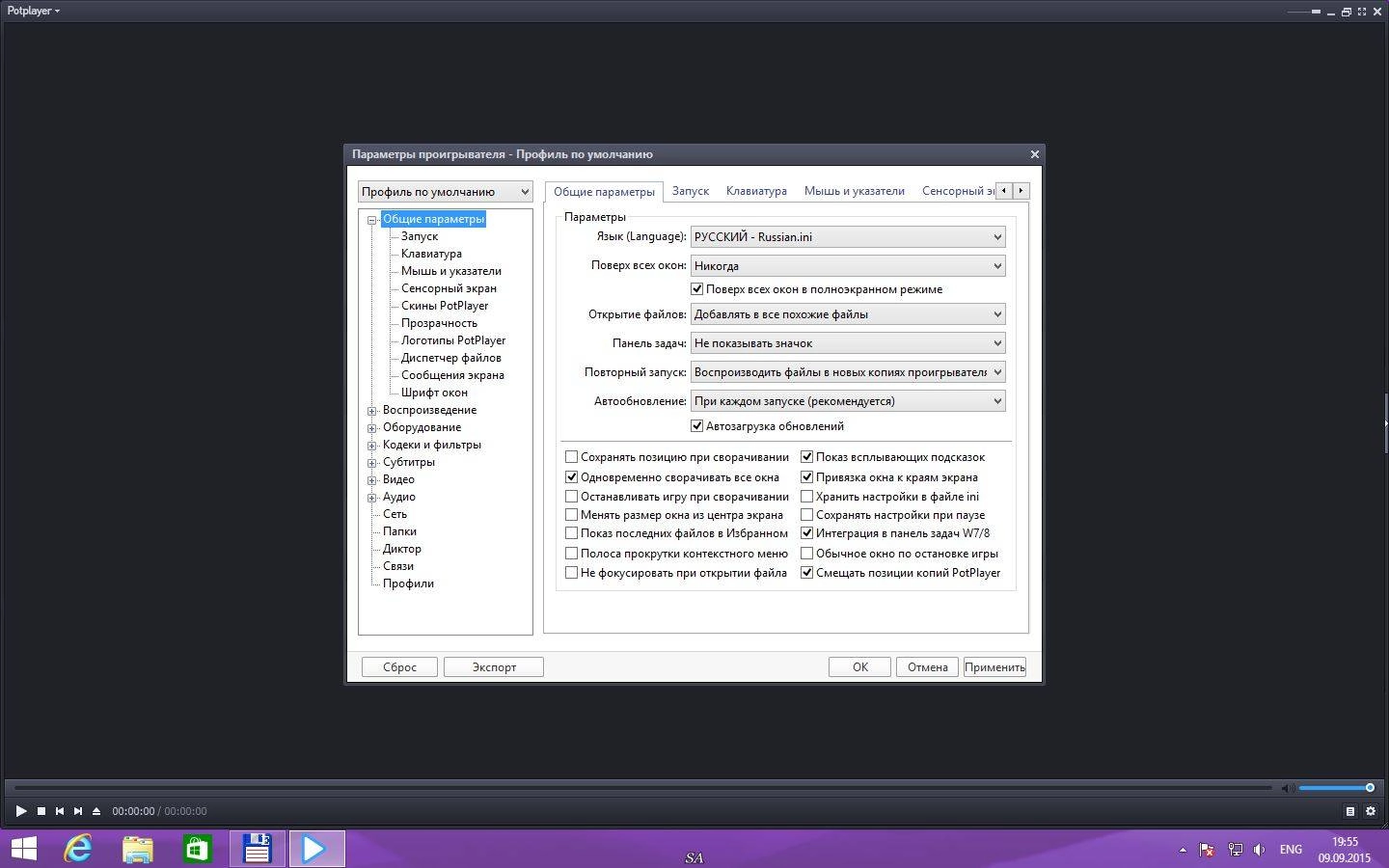Image resolution: width=1389 pixels, height=868 pixels.
Task: Click the Eject/open file button
Action: pos(96,811)
